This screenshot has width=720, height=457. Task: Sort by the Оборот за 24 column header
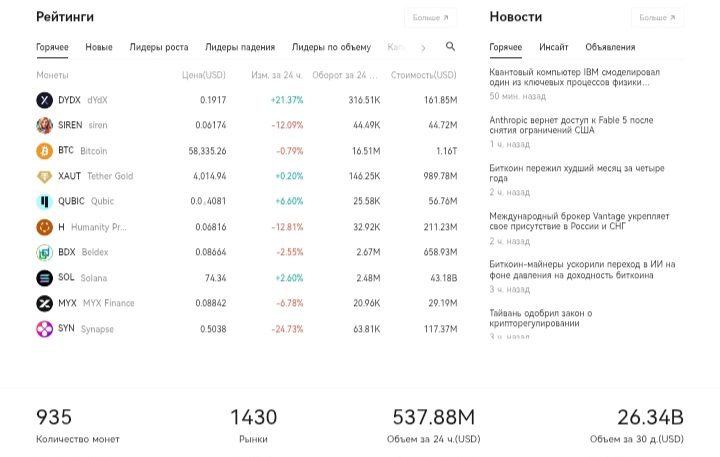click(345, 75)
